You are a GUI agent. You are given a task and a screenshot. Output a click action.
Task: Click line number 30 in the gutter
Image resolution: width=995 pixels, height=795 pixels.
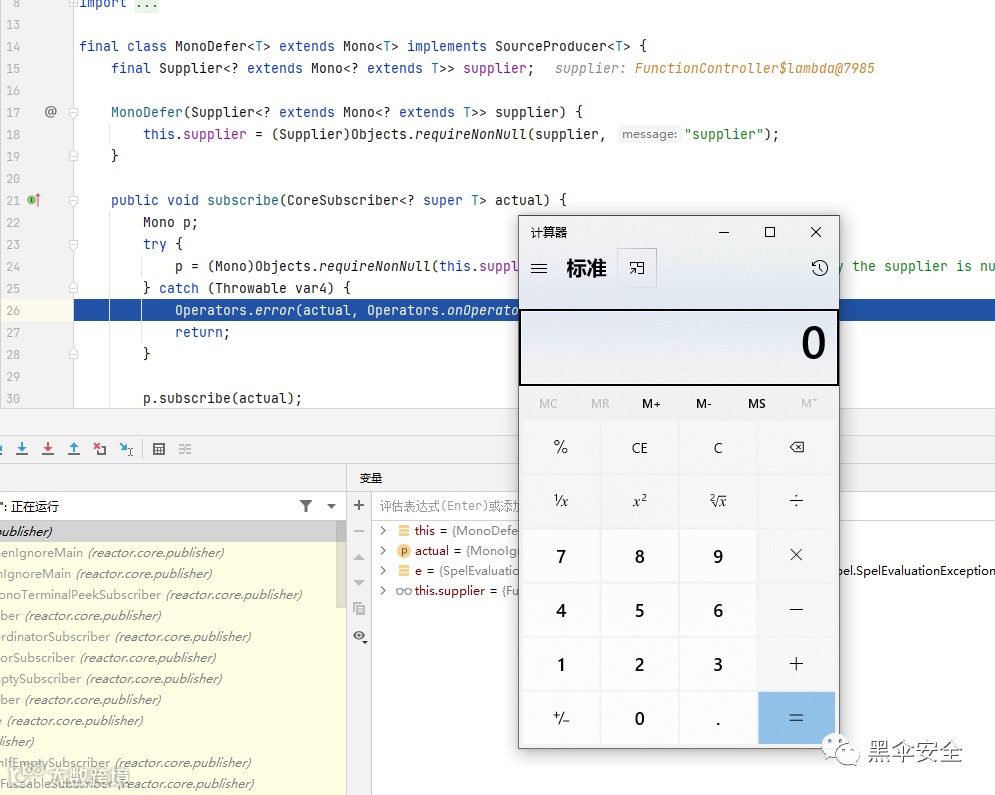tap(13, 398)
